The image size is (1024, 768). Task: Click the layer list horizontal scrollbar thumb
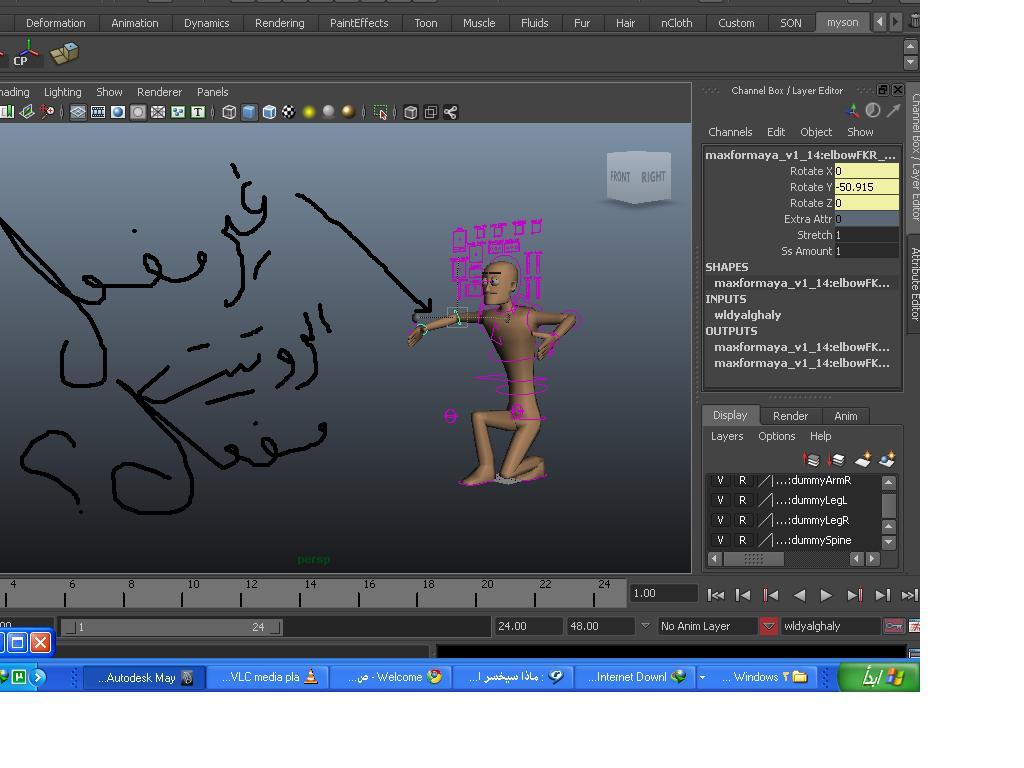click(754, 559)
